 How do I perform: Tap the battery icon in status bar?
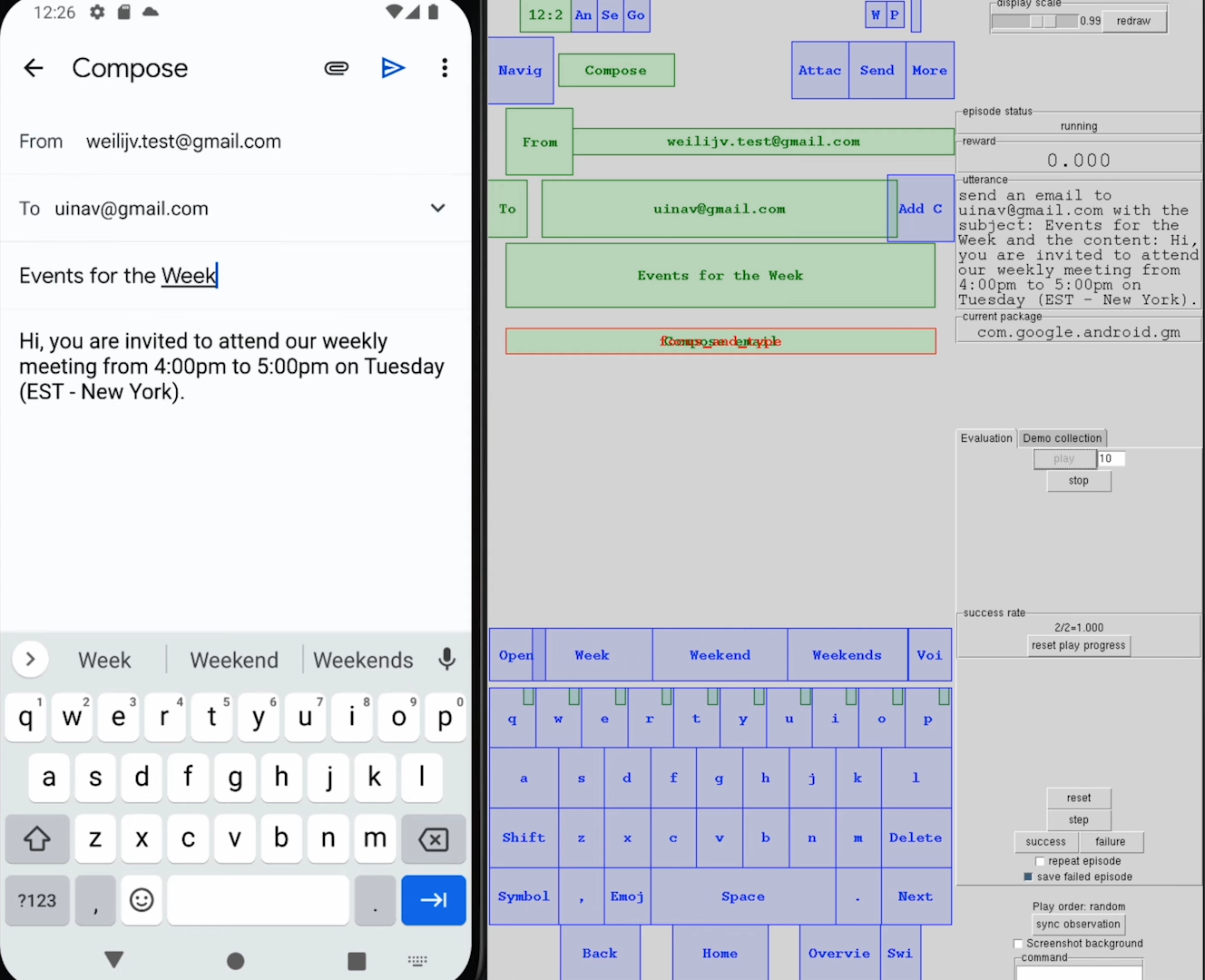pos(434,12)
